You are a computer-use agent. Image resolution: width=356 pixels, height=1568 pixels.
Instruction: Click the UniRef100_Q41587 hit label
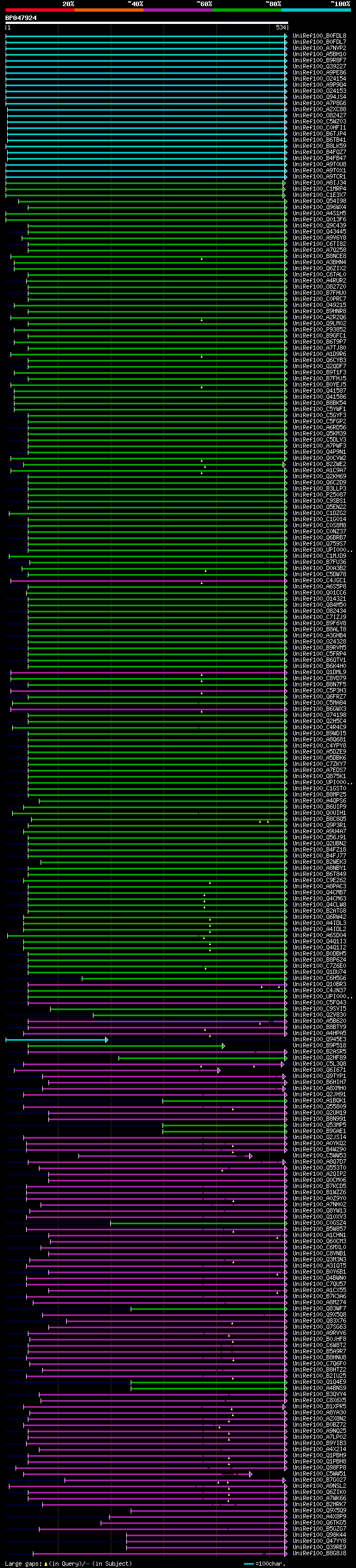click(x=319, y=391)
